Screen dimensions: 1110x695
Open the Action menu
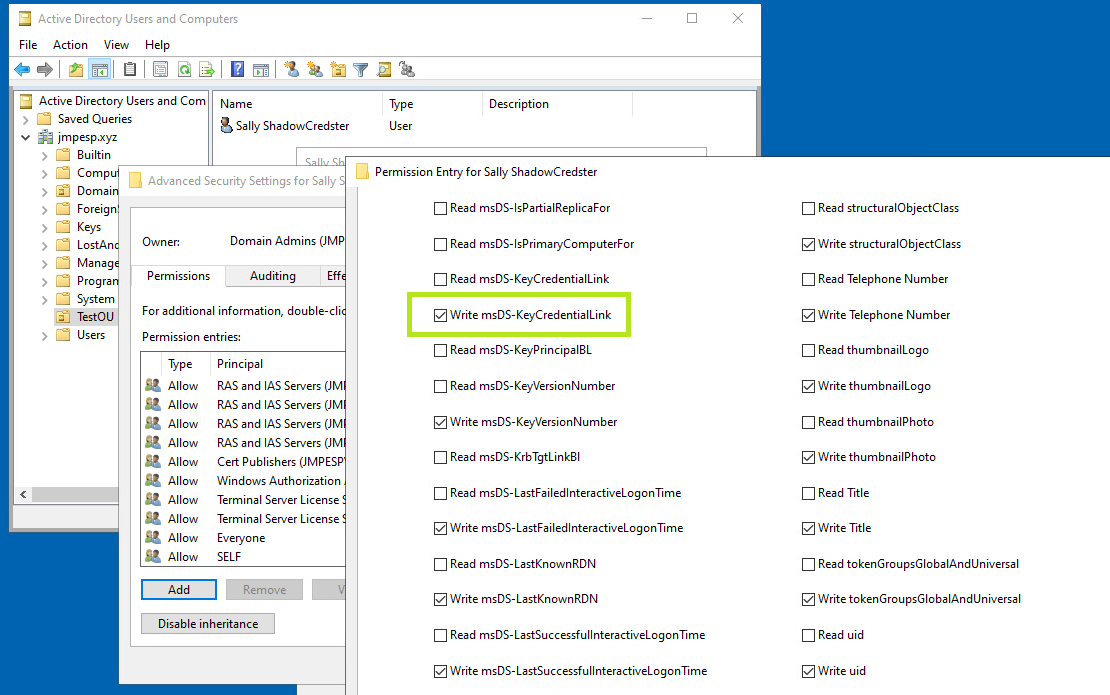(70, 45)
